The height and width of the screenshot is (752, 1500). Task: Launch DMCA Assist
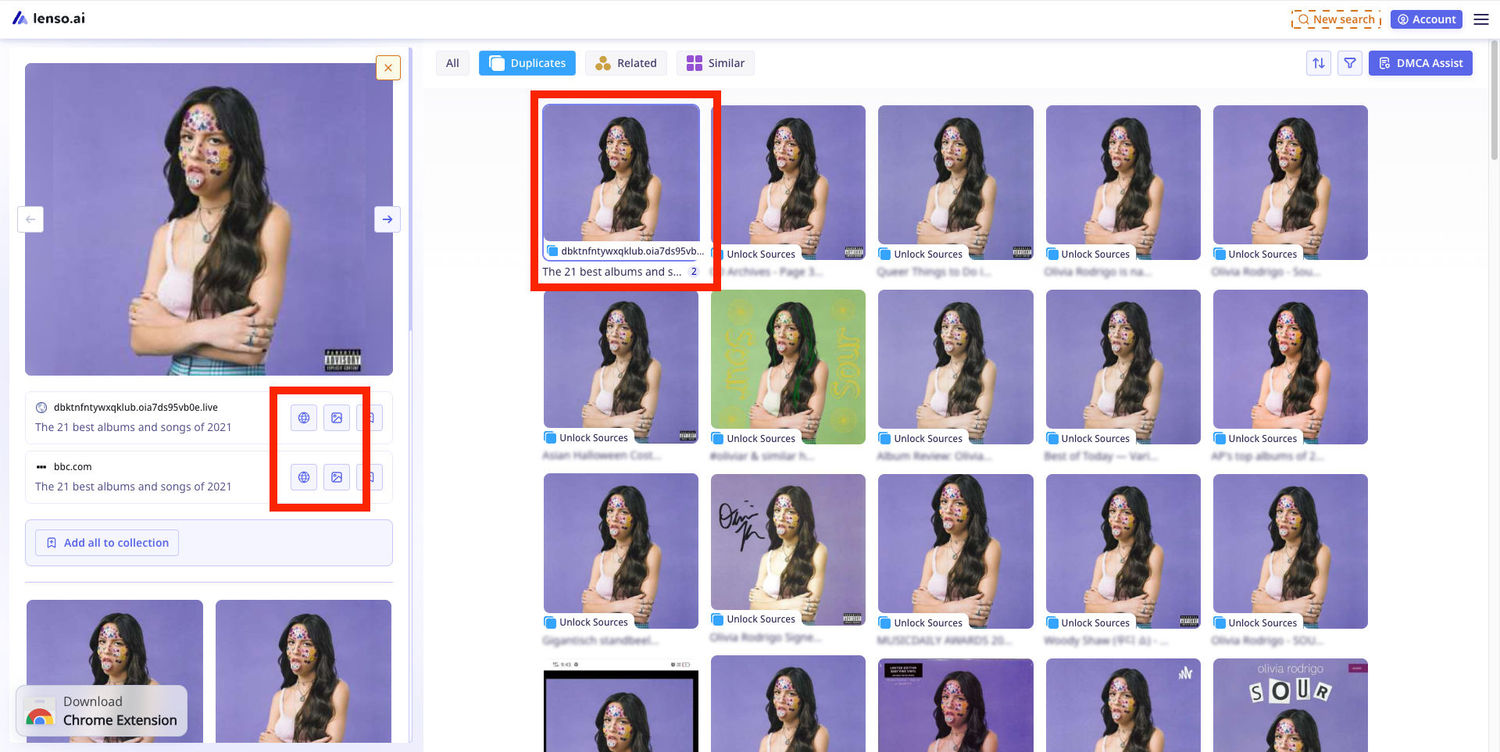click(1421, 63)
